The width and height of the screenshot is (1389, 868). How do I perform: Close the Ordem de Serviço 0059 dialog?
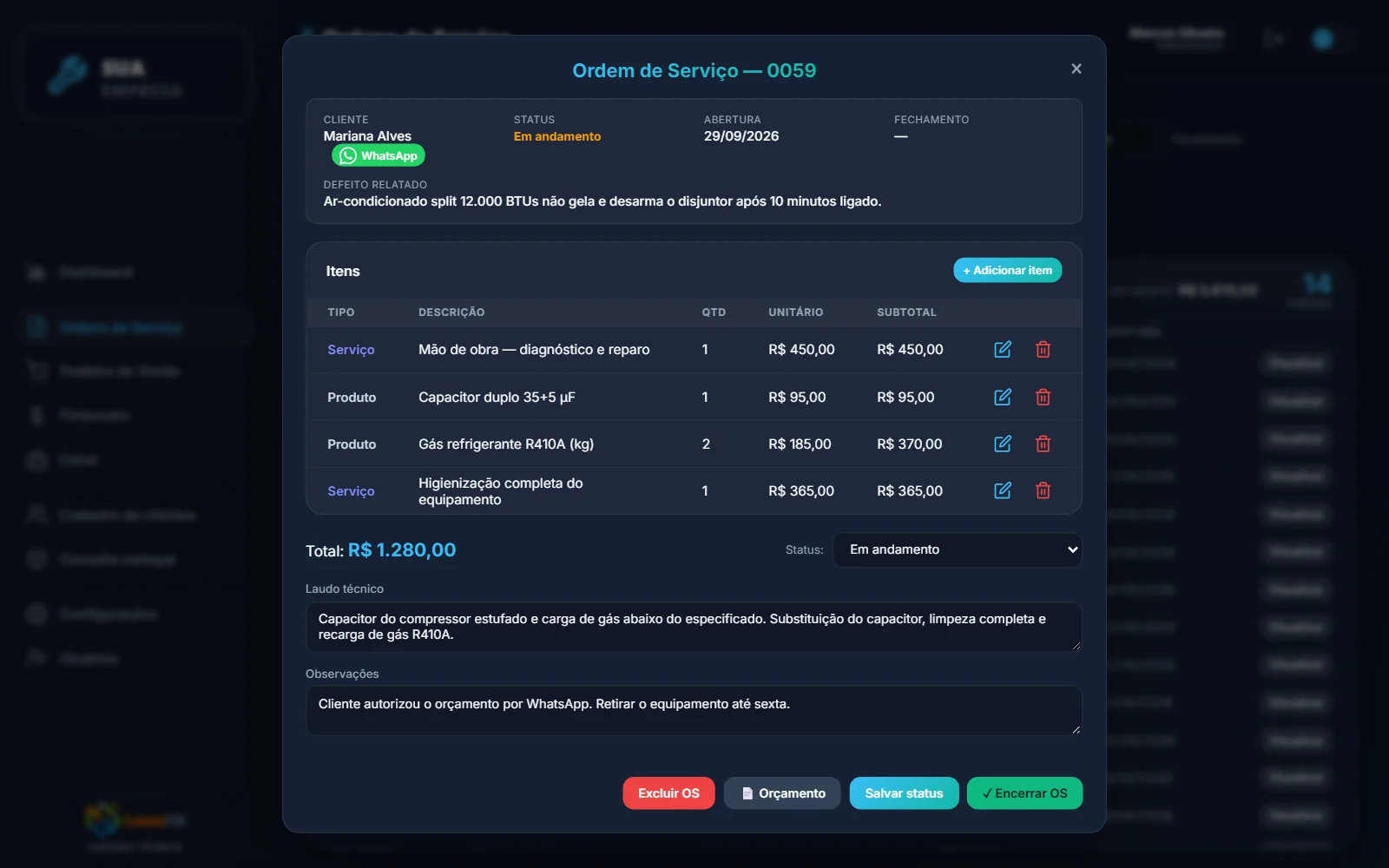point(1076,69)
